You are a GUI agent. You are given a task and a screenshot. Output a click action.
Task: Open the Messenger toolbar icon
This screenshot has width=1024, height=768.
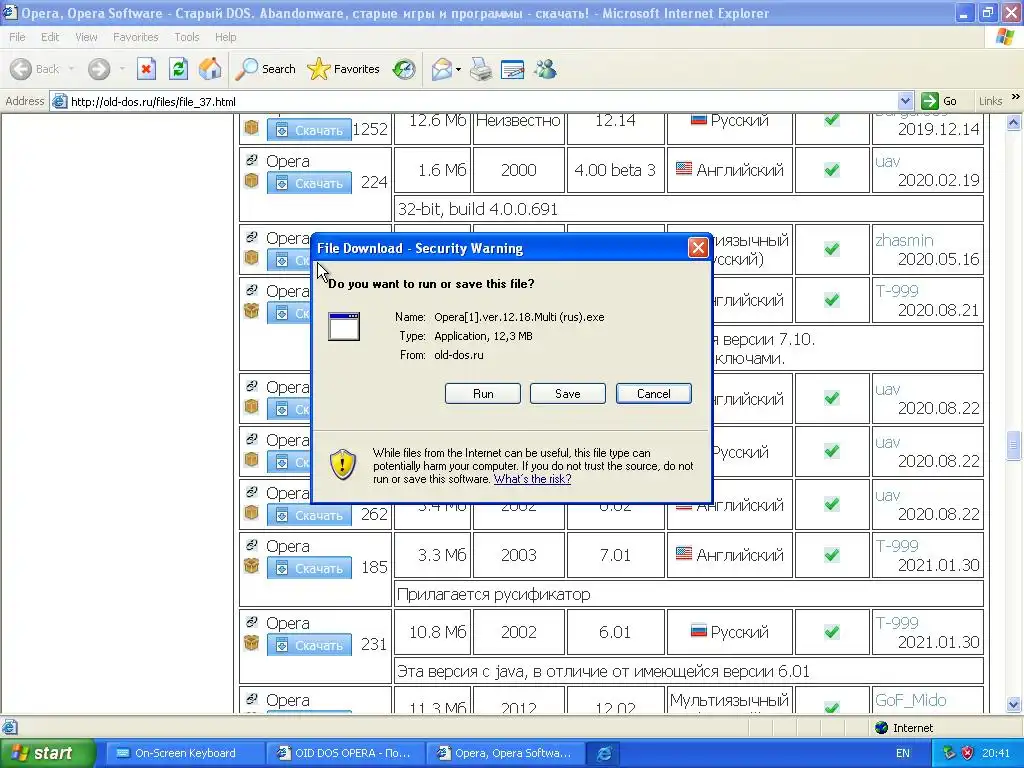pos(545,69)
